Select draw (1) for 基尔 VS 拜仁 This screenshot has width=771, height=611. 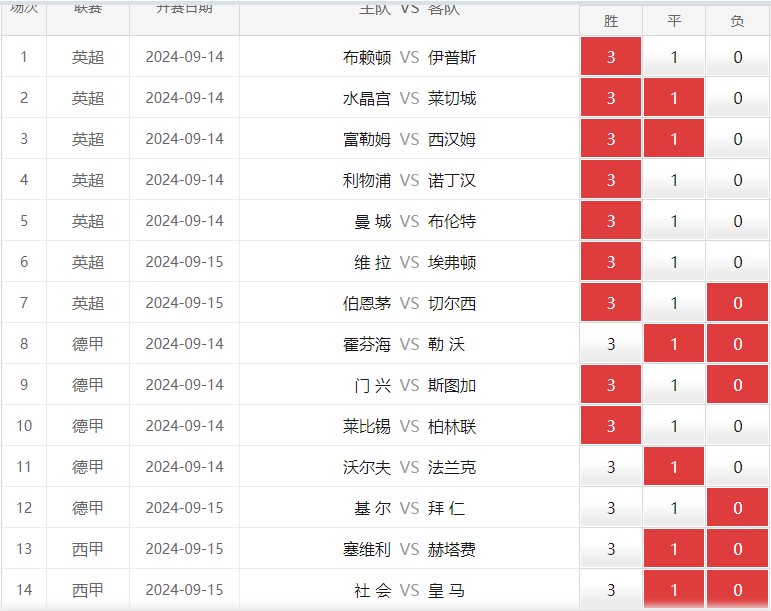pos(674,507)
